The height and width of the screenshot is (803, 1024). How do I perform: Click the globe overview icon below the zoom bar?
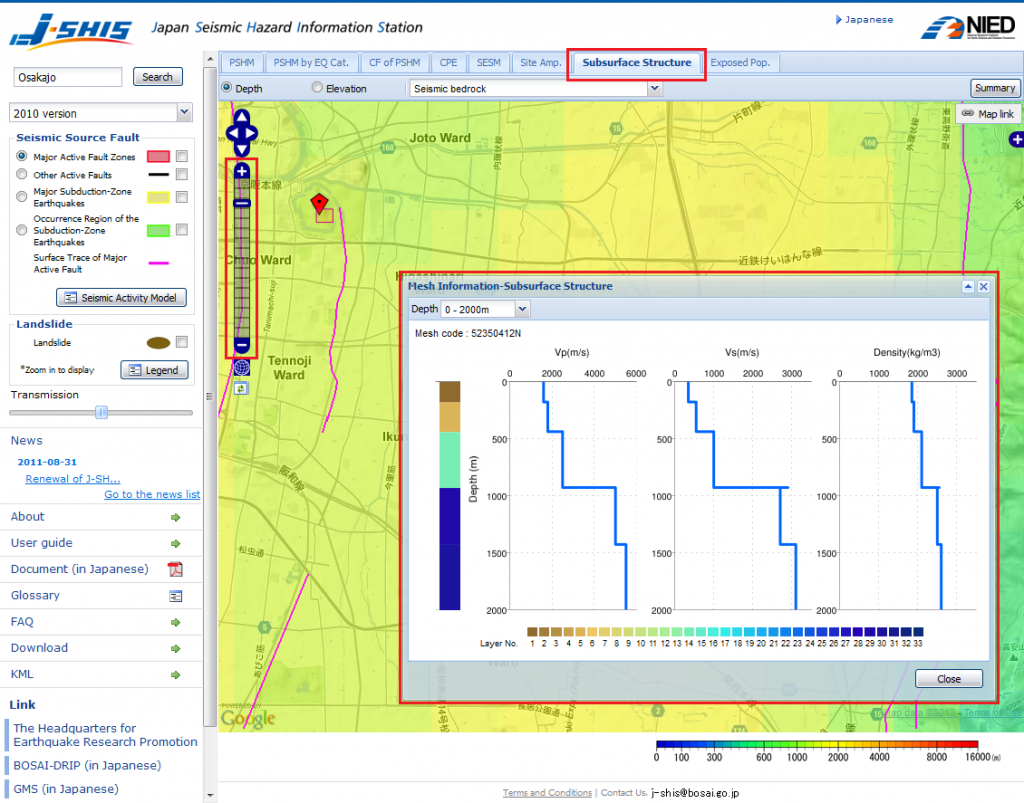pyautogui.click(x=241, y=367)
